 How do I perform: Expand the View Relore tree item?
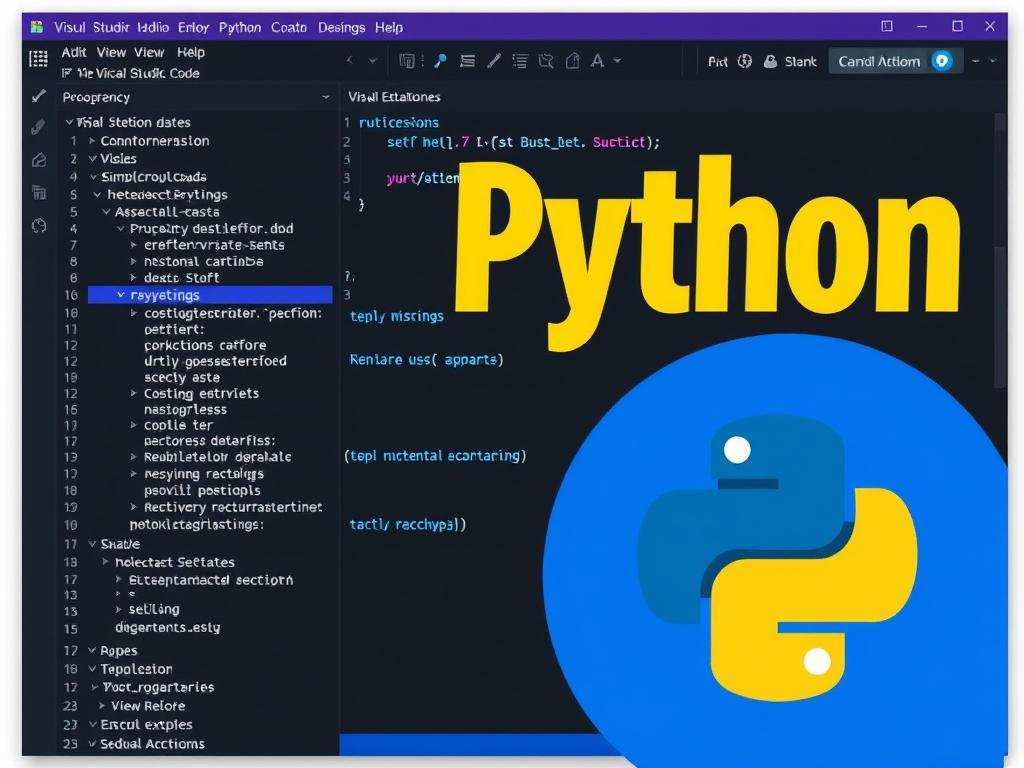coord(102,706)
